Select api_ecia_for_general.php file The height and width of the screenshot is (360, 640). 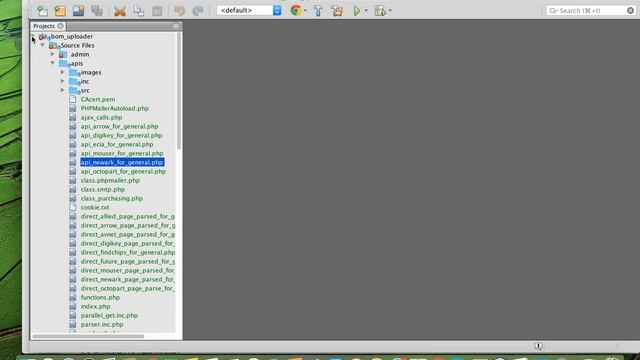pos(117,144)
